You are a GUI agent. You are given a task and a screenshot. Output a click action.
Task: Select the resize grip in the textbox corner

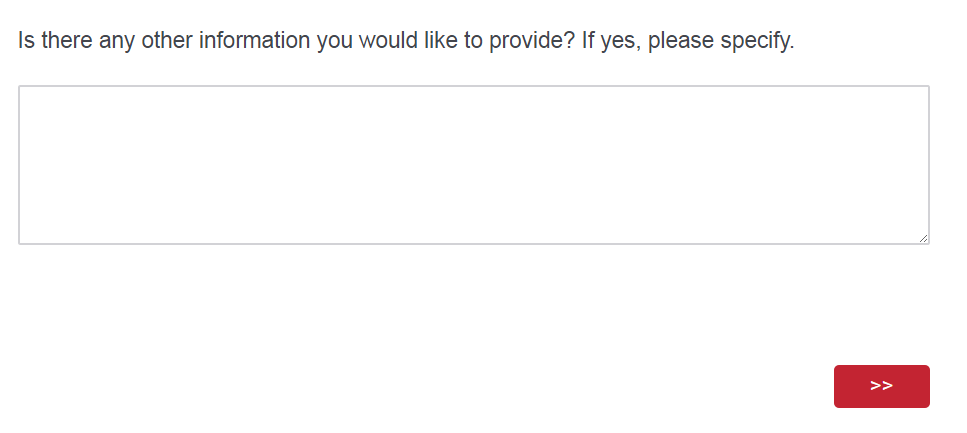[923, 238]
